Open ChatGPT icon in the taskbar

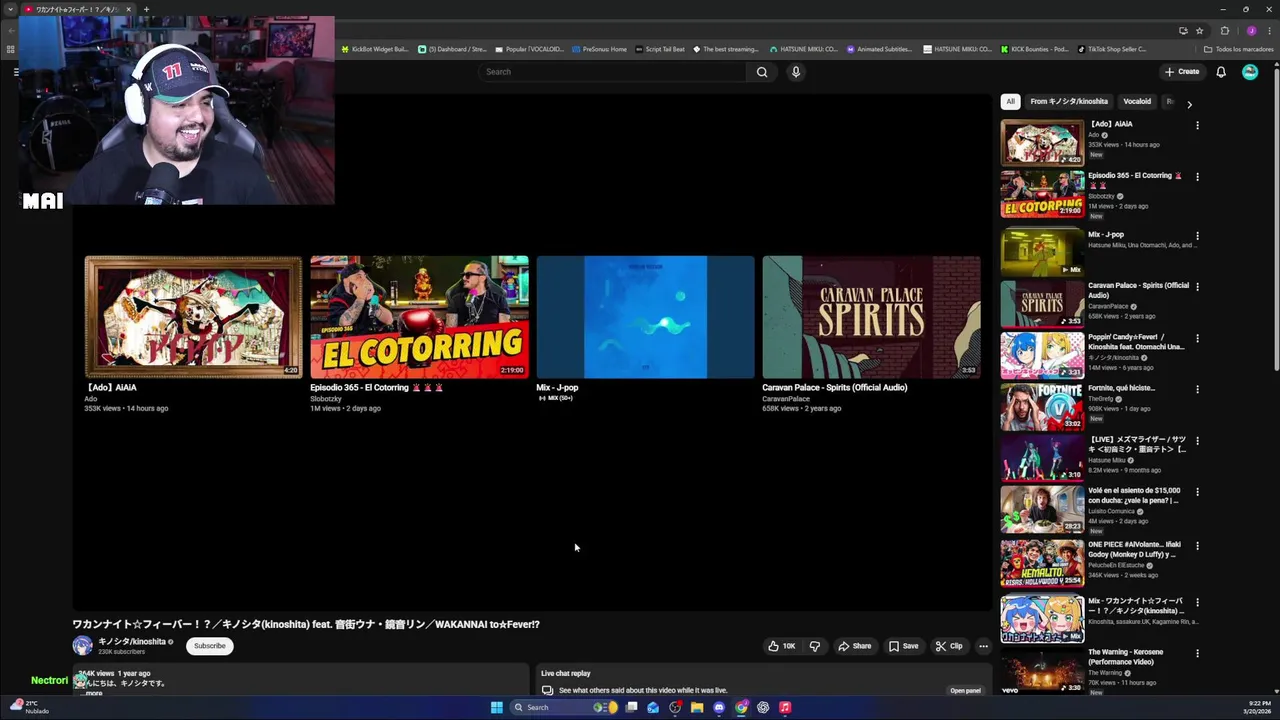(763, 707)
